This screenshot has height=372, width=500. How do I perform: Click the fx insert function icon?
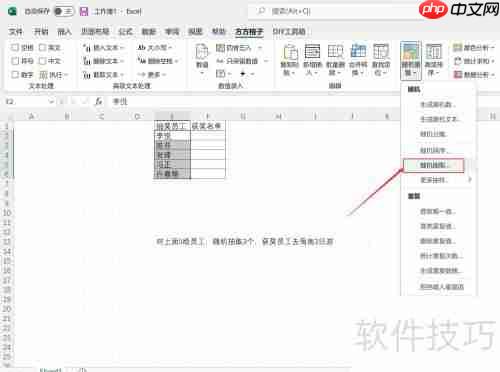(x=99, y=101)
